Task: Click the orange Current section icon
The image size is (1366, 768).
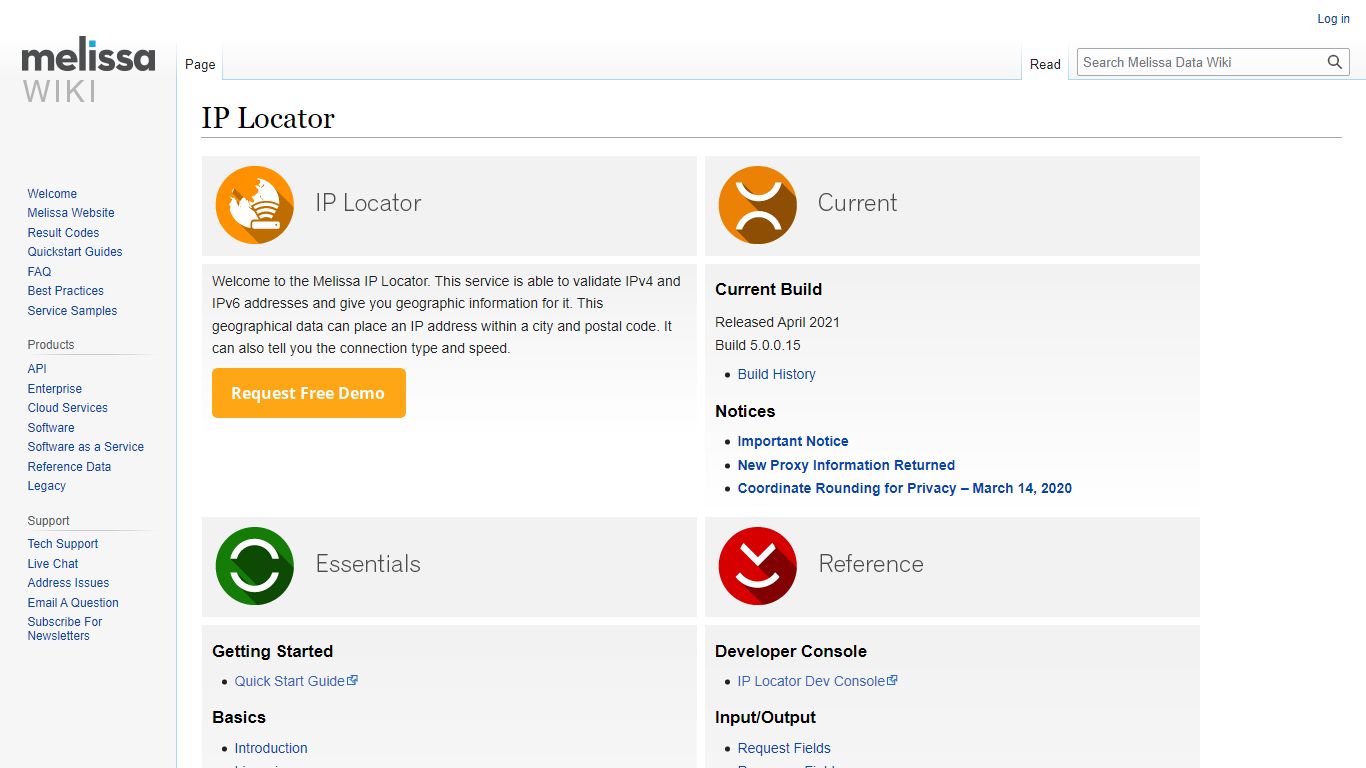Action: (758, 205)
